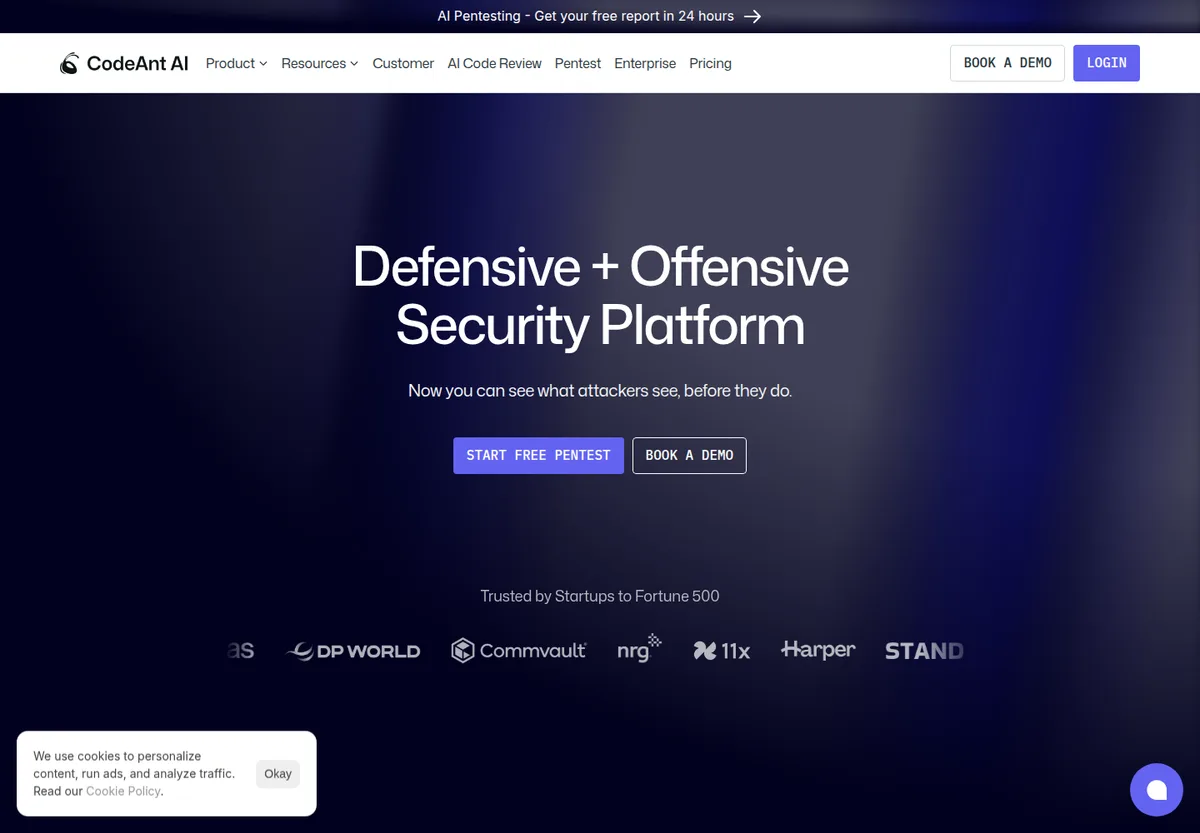Click the 'Defensive + Offensive Security Platform' heading

600,296
